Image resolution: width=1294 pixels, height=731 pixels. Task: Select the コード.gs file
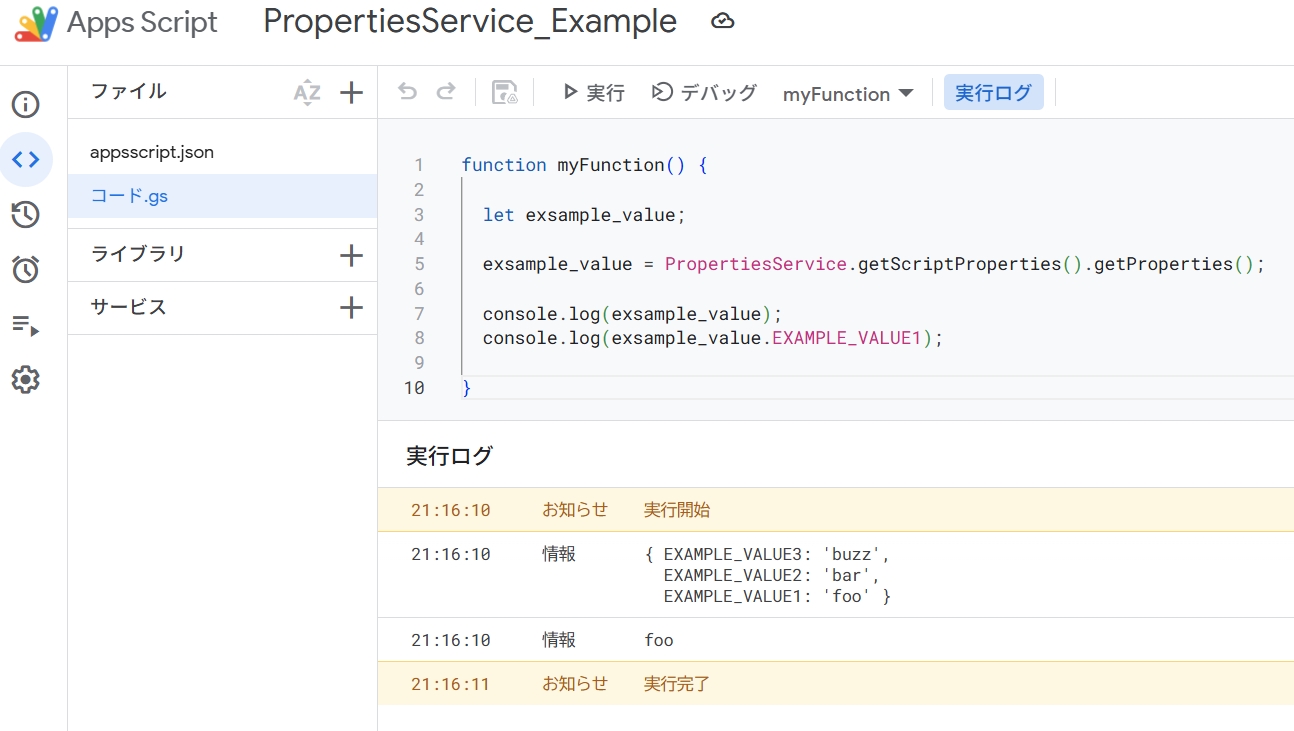(222, 196)
